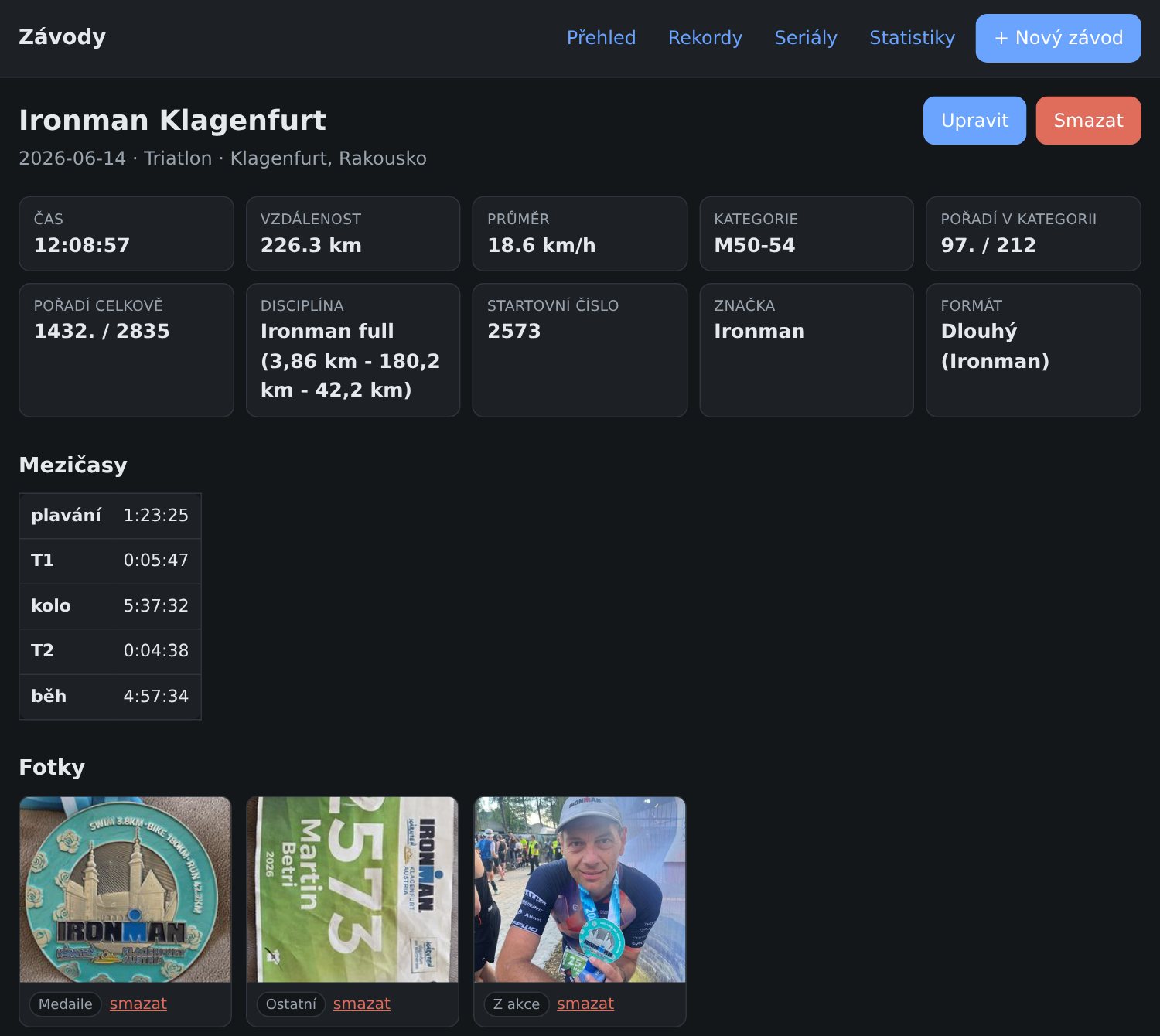The width and height of the screenshot is (1160, 1036).
Task: Click the Formát value Dlouhý (Ironman)
Action: (995, 346)
